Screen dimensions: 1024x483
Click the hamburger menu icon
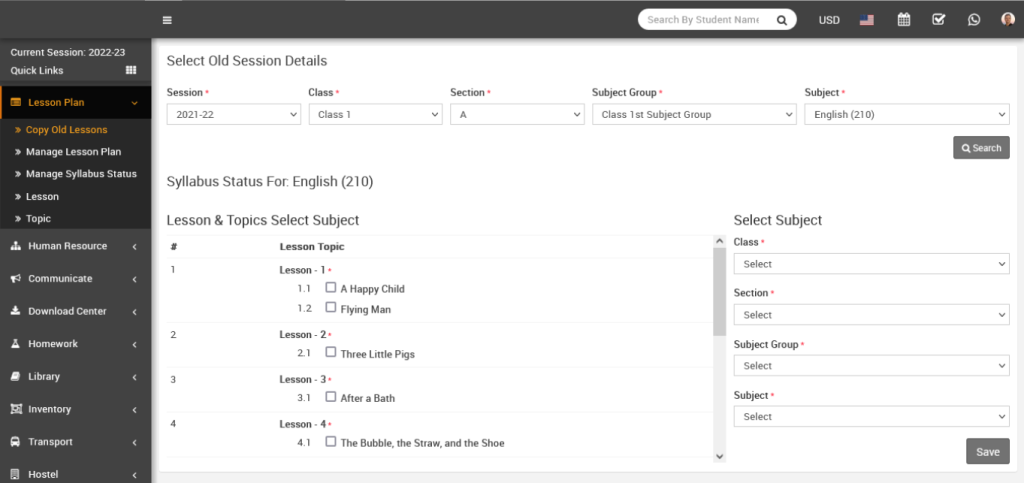(x=167, y=20)
